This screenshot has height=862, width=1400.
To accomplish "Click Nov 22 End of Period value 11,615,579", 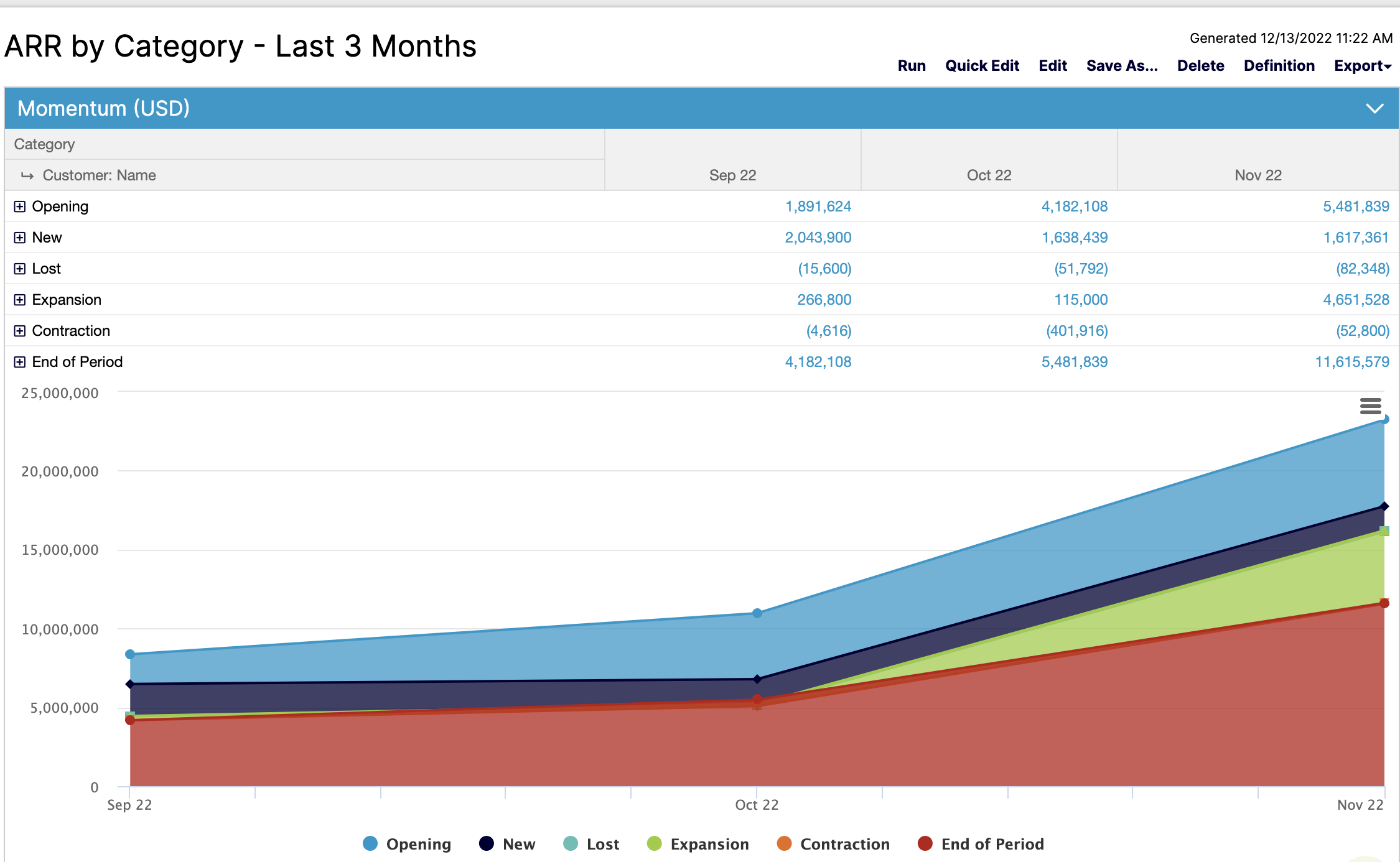I will [1351, 362].
